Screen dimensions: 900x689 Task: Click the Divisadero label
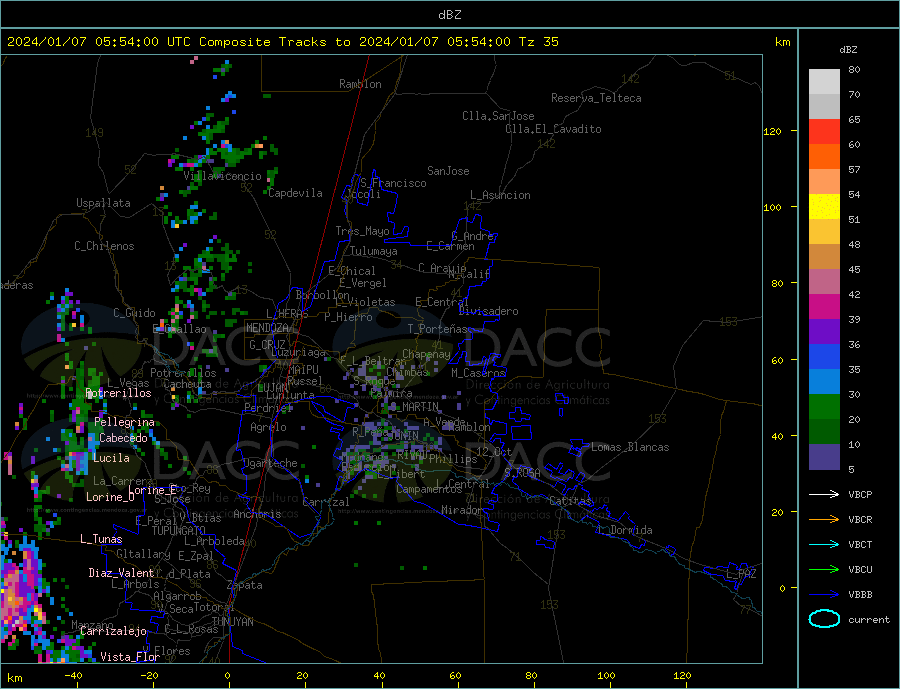[x=488, y=311]
